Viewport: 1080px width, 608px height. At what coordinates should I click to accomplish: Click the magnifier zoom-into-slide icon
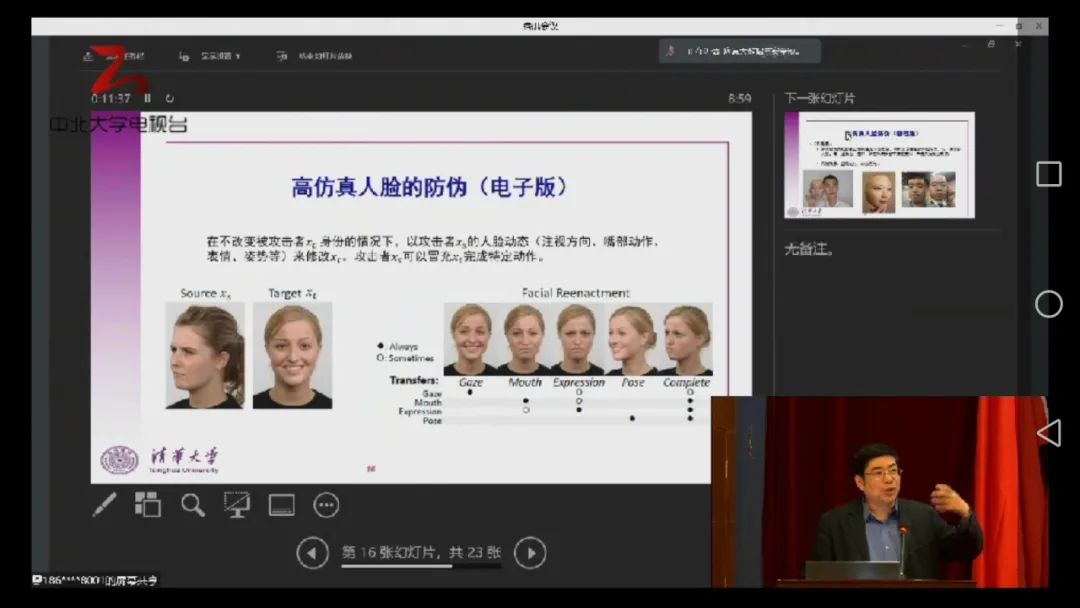coord(193,505)
